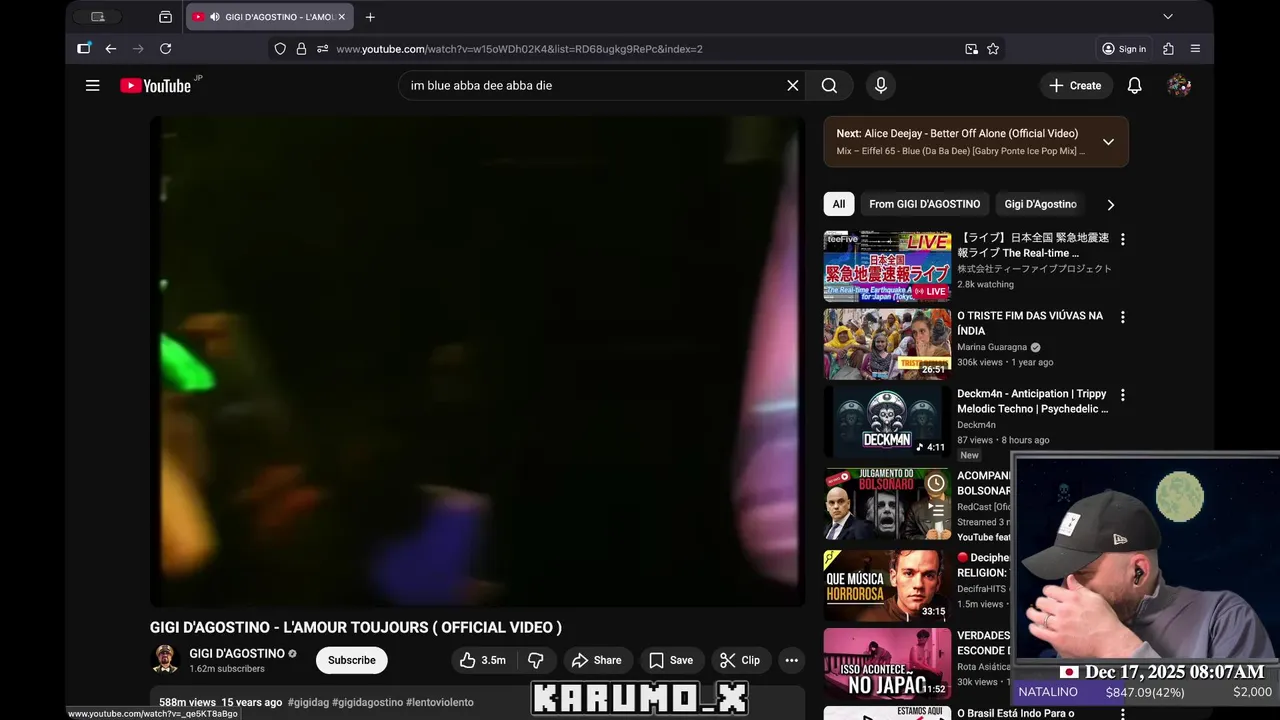Screen dimensions: 1280x720
Task: Click the #gigidagostino hashtag
Action: point(368,703)
